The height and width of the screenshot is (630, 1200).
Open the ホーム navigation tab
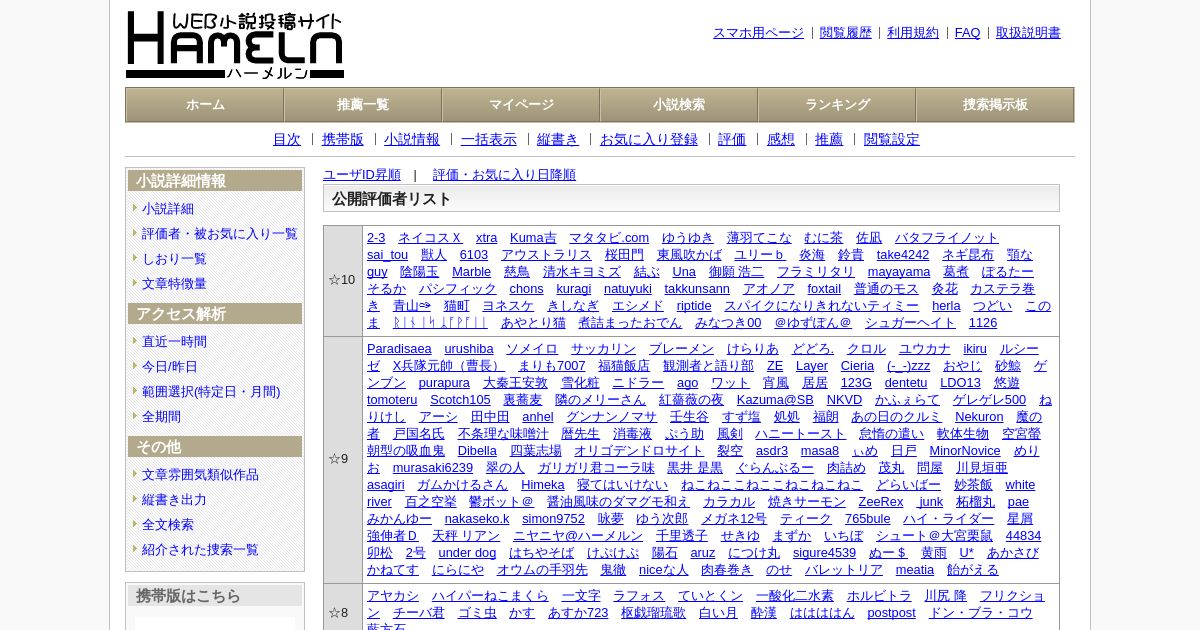click(x=205, y=105)
